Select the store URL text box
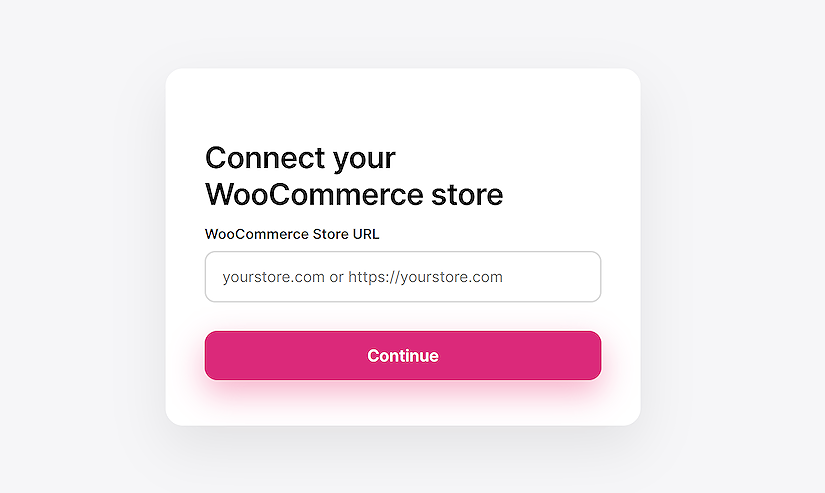The image size is (825, 493). (x=402, y=277)
